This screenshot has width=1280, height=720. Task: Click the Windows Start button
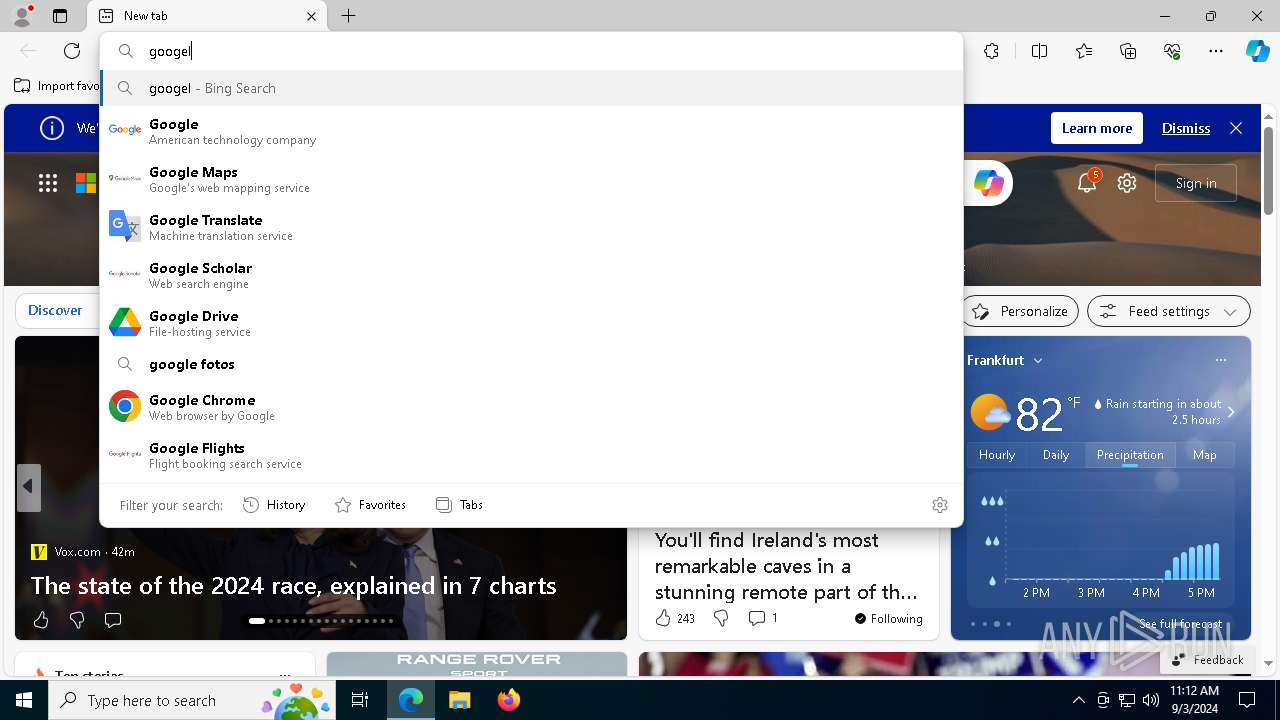24,700
